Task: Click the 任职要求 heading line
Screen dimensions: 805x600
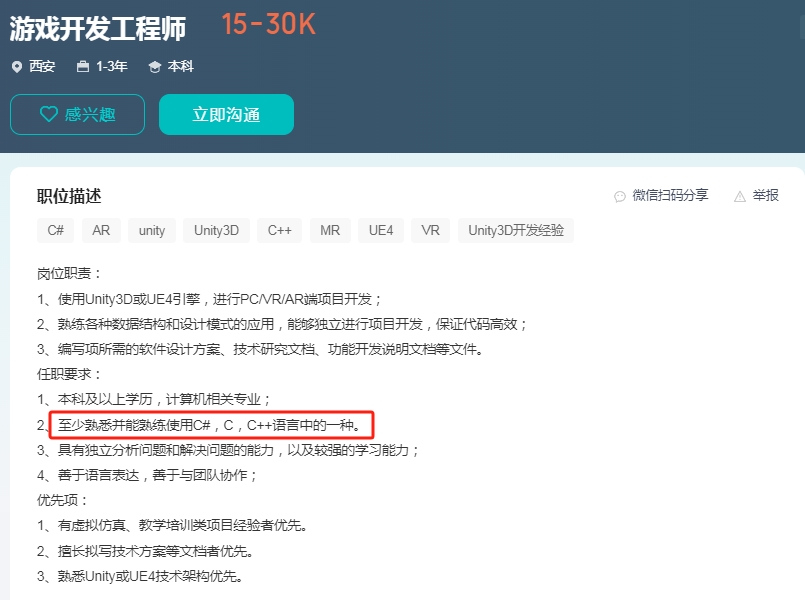Action: [69, 374]
